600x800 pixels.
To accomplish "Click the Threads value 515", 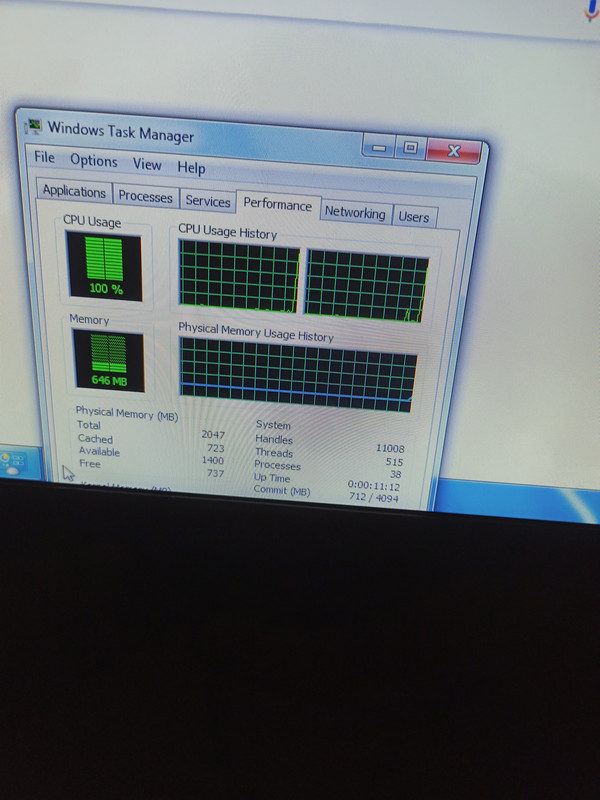I will click(x=394, y=462).
